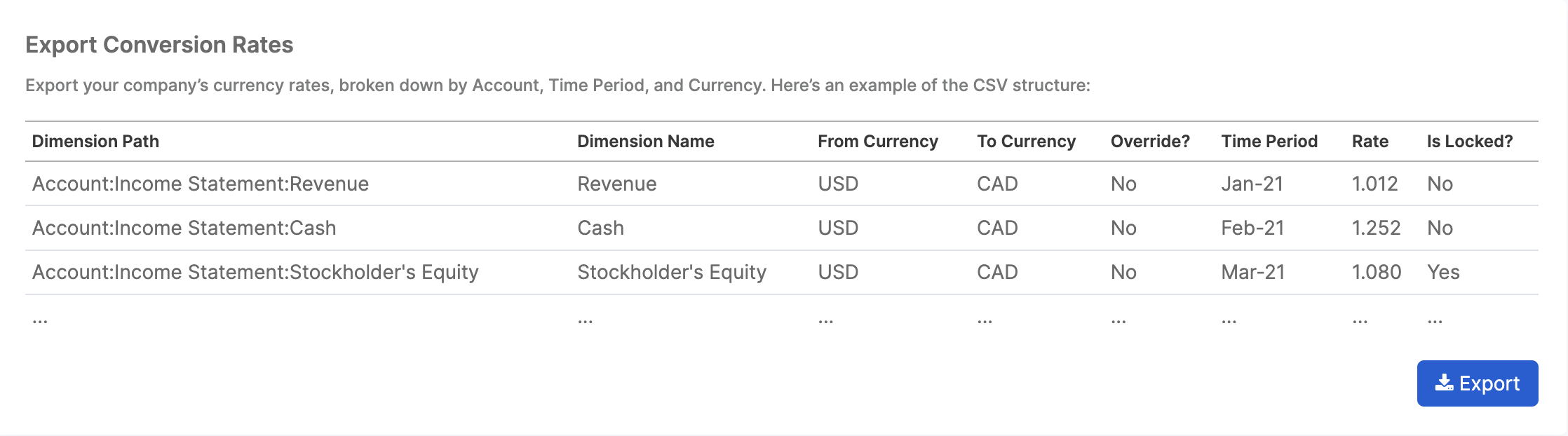Select the Yes locked value in third row
This screenshot has width=1568, height=436.
pos(1443,272)
